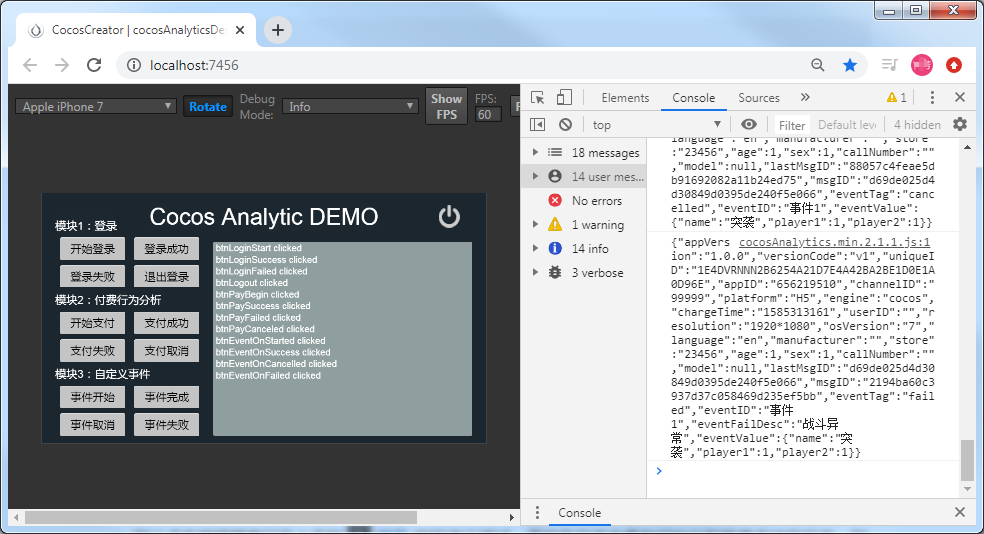View site information icon in address bar
984x534 pixels.
(134, 65)
